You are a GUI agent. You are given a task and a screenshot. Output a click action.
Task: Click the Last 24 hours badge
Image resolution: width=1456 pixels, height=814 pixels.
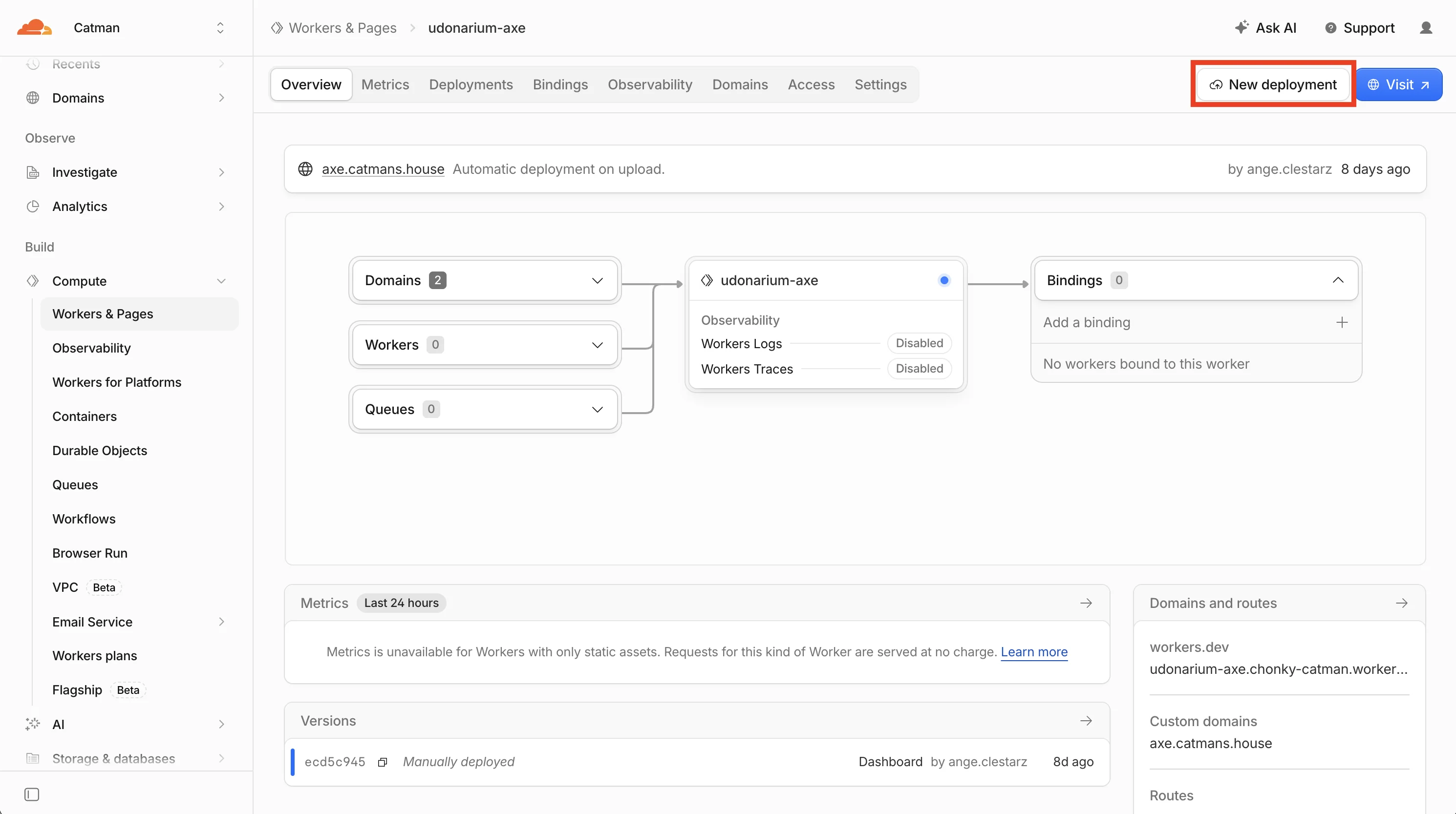tap(401, 603)
